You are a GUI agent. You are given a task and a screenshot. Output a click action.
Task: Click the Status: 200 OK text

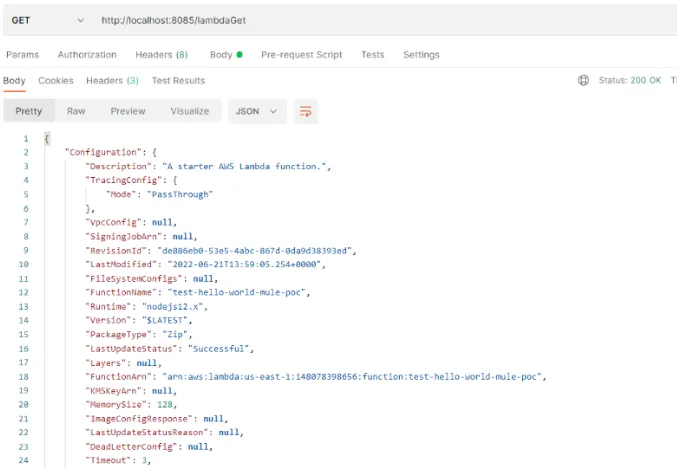[x=630, y=80]
